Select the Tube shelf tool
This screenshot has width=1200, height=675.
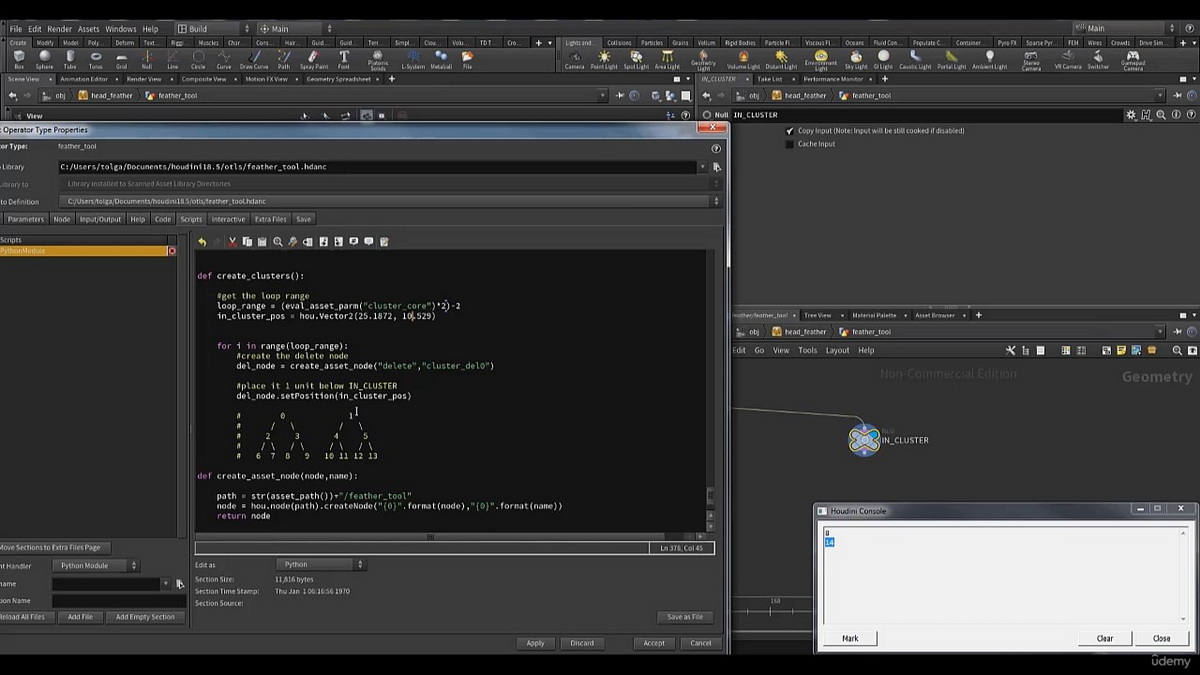coord(70,60)
